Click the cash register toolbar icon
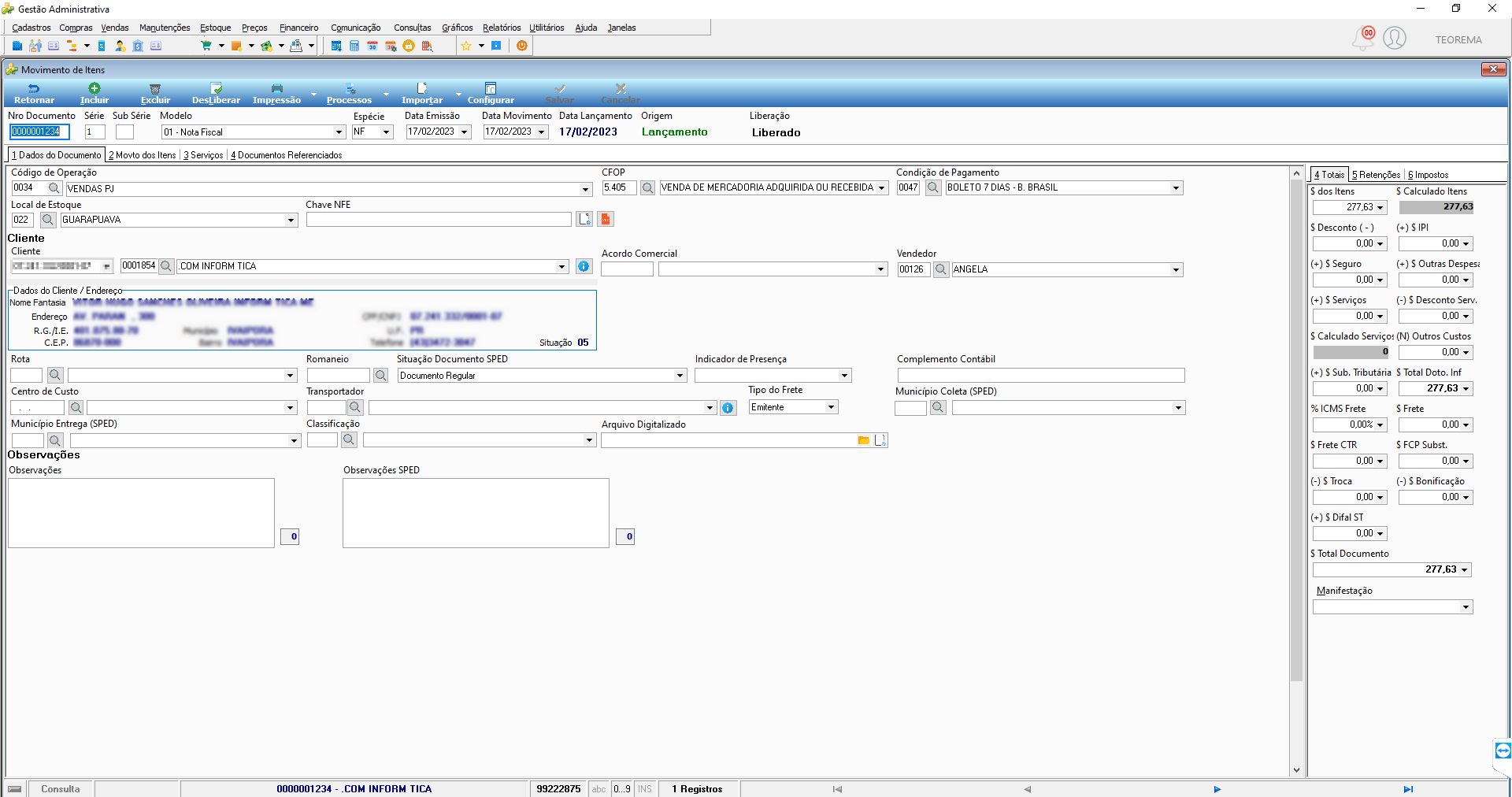 [296, 46]
